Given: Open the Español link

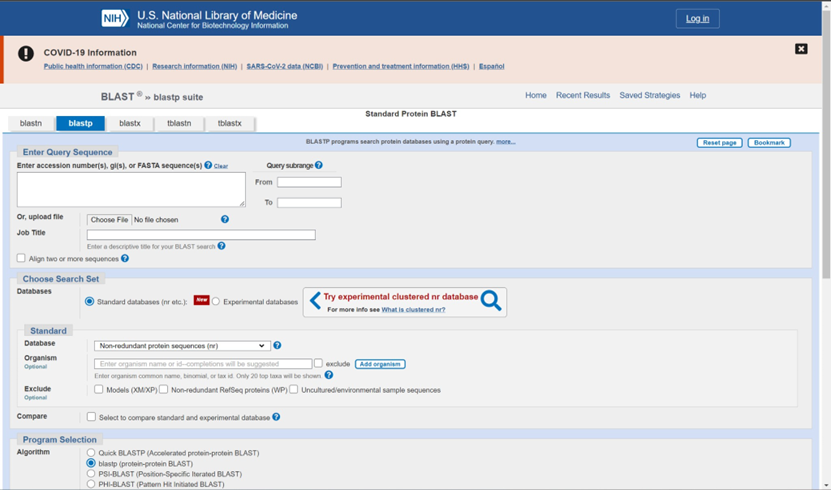Looking at the screenshot, I should (x=492, y=66).
